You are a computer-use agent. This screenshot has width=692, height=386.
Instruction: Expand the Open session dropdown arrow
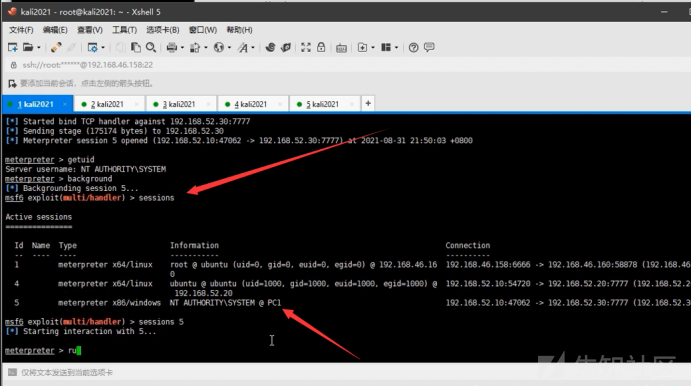coord(39,48)
